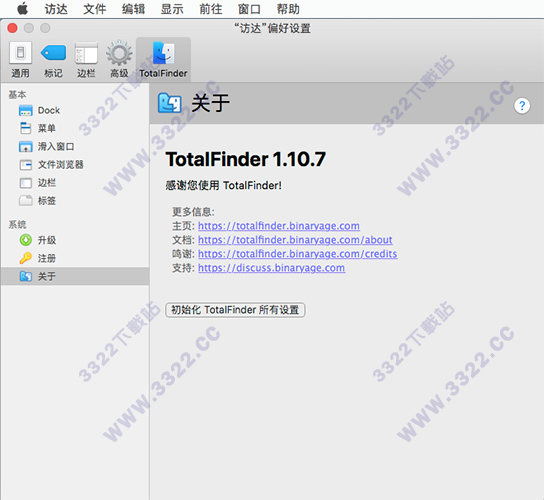Click the 边栏 icon in left list
The height and width of the screenshot is (500, 544).
26,183
